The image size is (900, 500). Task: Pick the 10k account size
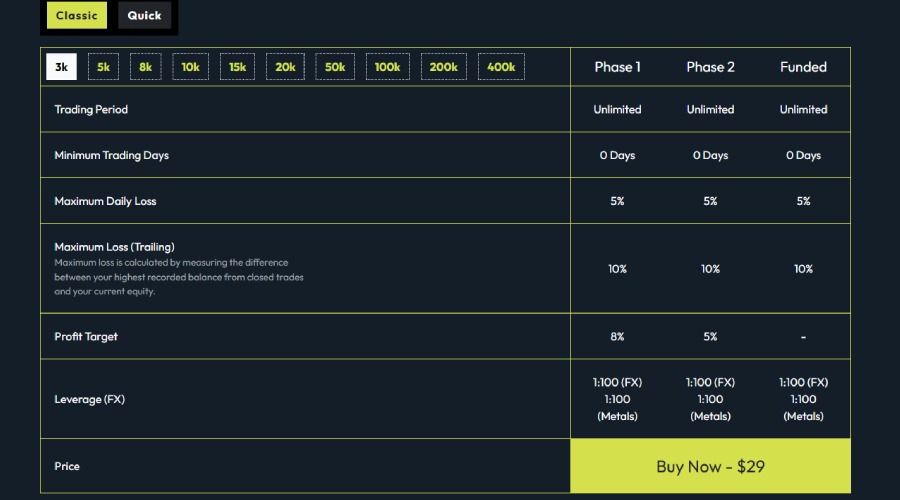pyautogui.click(x=190, y=67)
